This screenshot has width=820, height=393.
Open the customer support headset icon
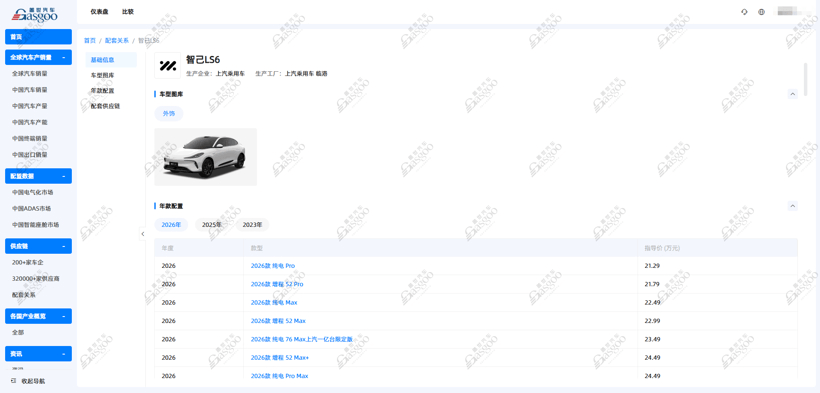745,12
